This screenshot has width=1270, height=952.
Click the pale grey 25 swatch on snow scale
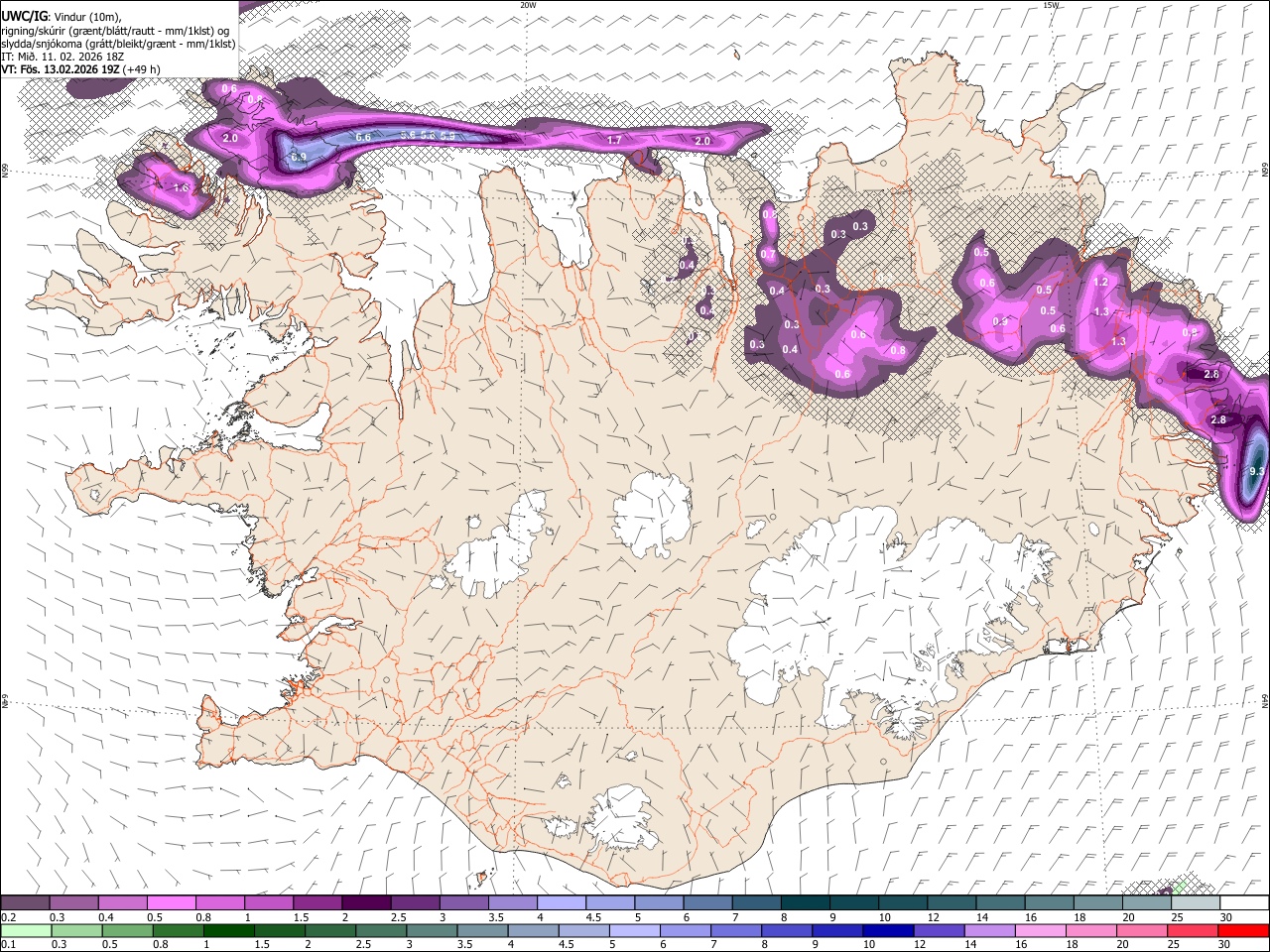[x=1196, y=903]
